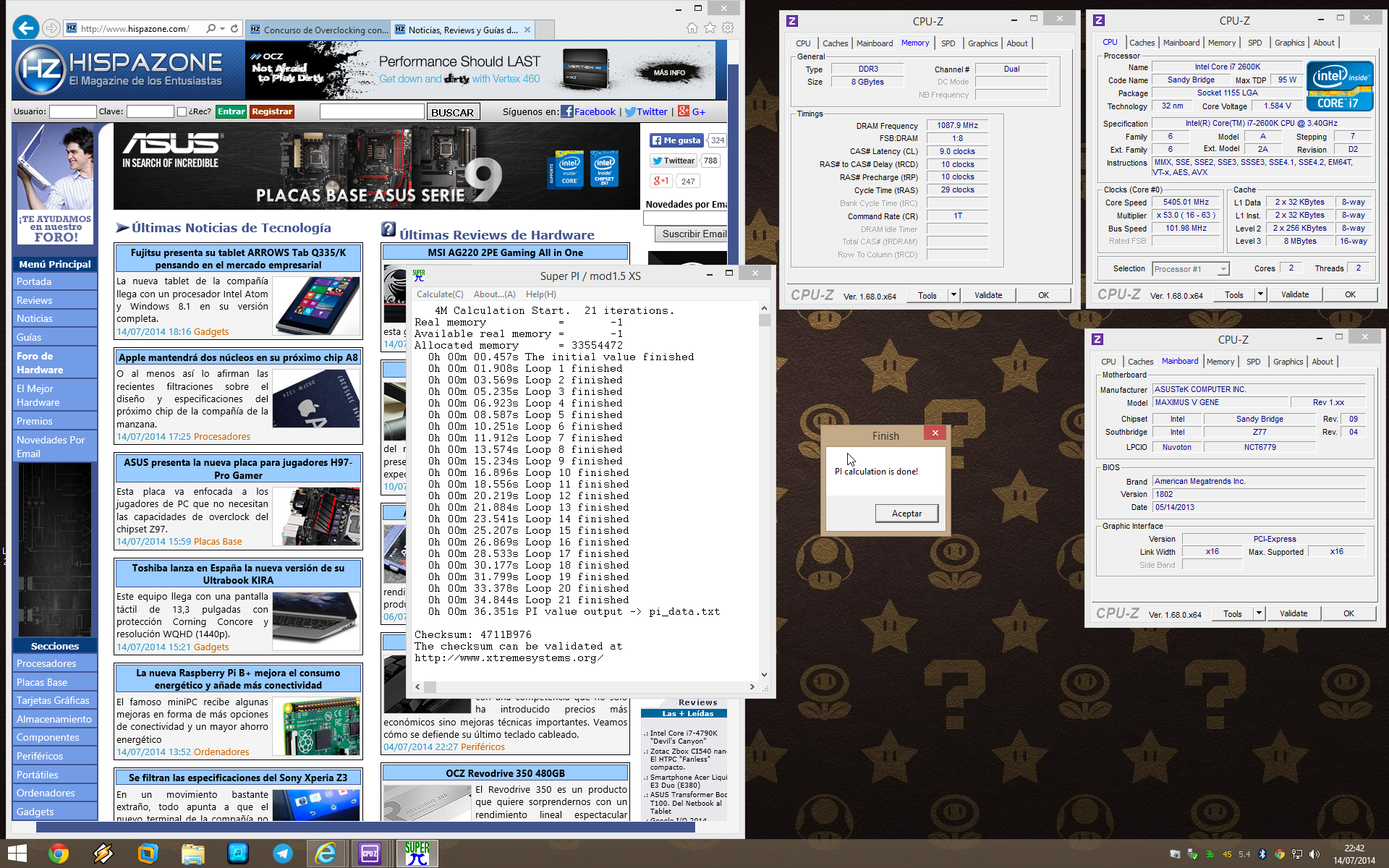Image resolution: width=1389 pixels, height=868 pixels.
Task: Open the Caches tab in Memory CPU-Z window
Action: pyautogui.click(x=835, y=43)
